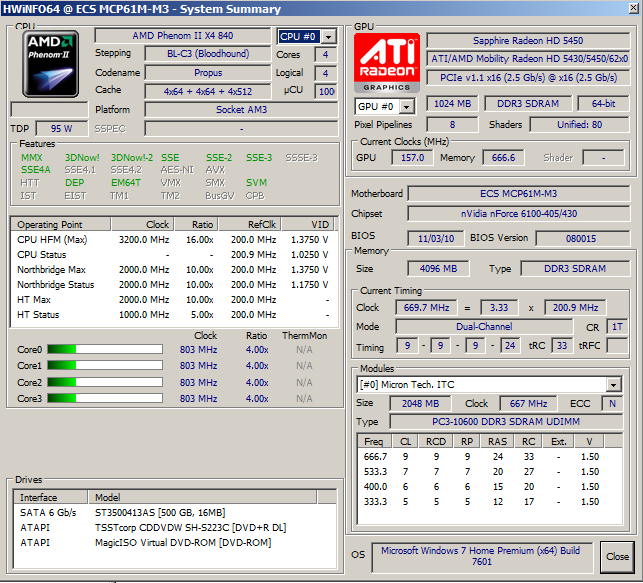This screenshot has width=643, height=583.
Task: Select the 666.7 frequency timing row
Action: tap(490, 457)
